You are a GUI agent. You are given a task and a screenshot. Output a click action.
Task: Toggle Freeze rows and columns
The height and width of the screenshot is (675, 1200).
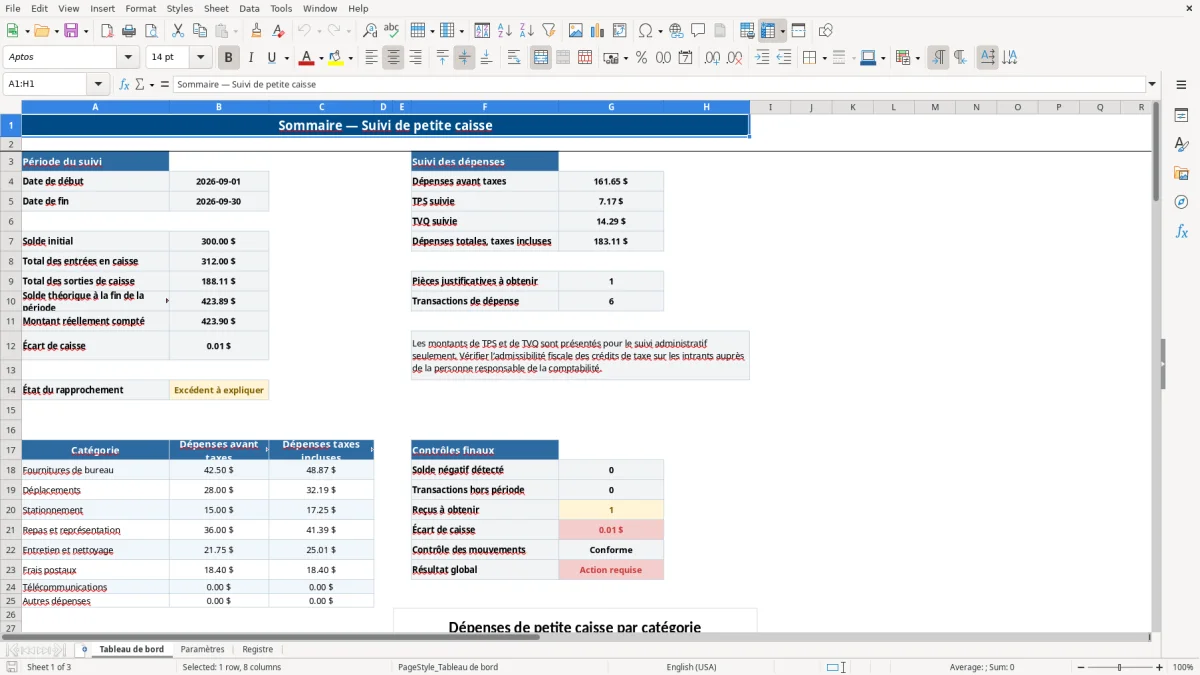(768, 31)
